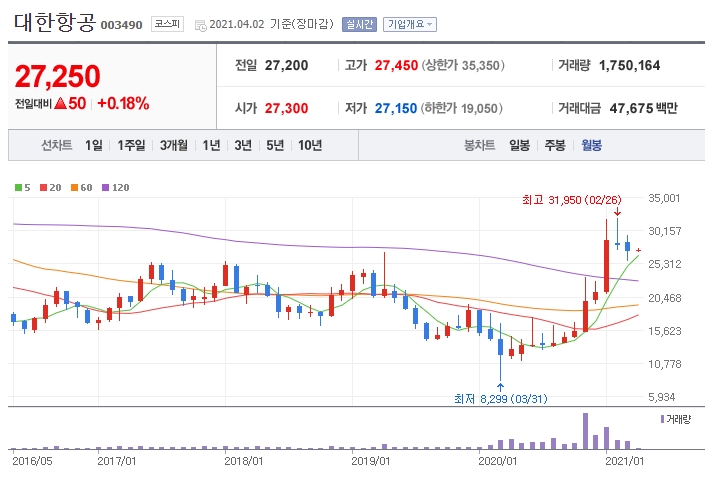Click the purple 120 moving average swatch

(x=106, y=188)
